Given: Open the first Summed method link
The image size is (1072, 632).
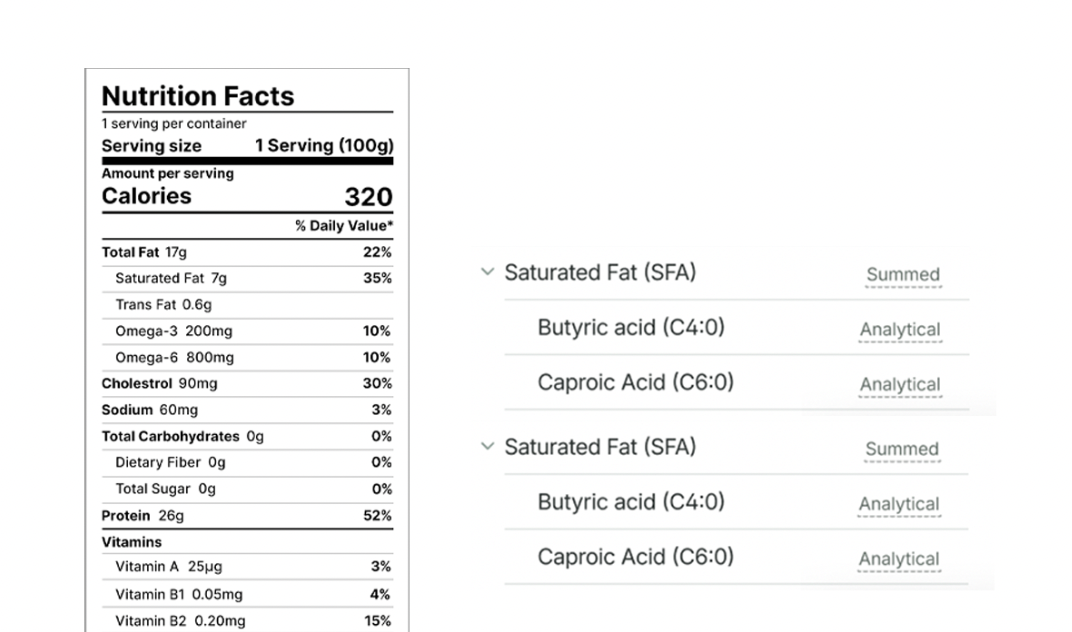Looking at the screenshot, I should [903, 274].
